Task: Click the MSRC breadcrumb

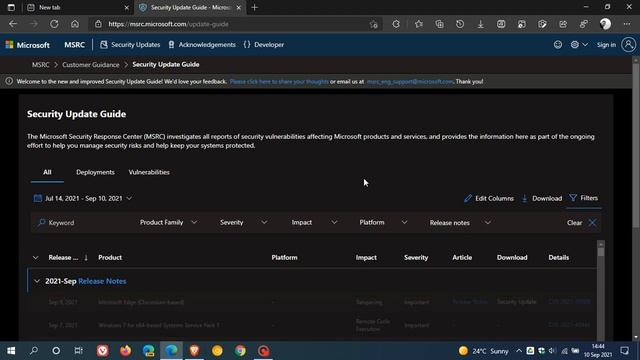Action: (x=40, y=65)
